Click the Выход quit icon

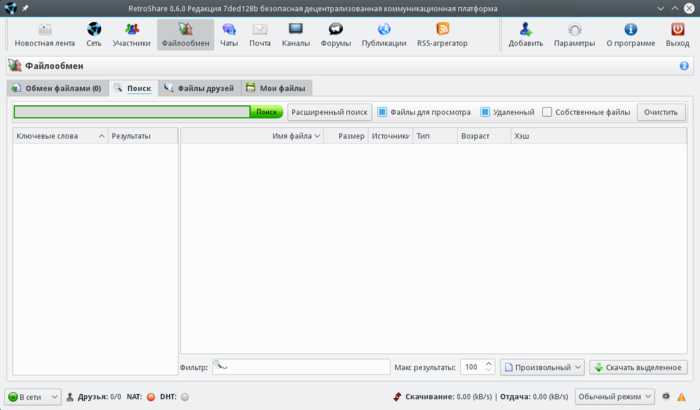coord(677,35)
